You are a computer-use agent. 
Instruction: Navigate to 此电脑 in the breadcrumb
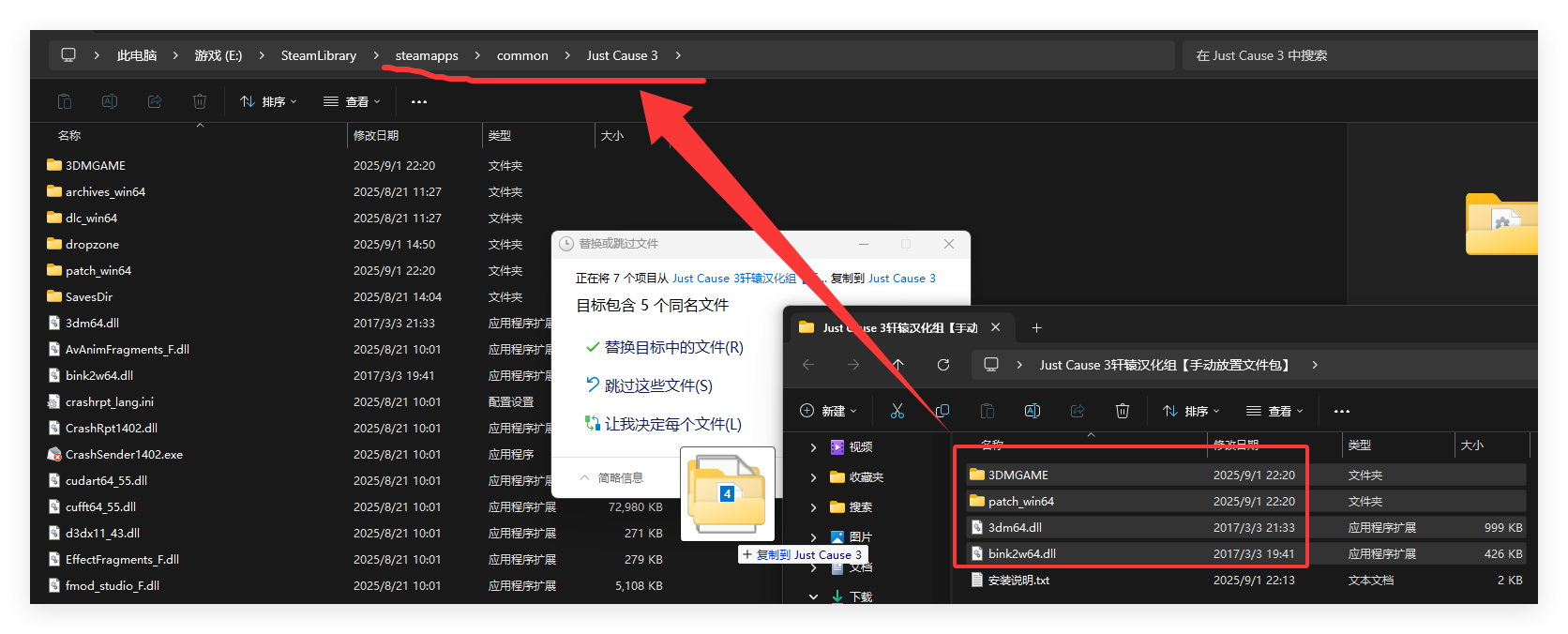(x=137, y=55)
